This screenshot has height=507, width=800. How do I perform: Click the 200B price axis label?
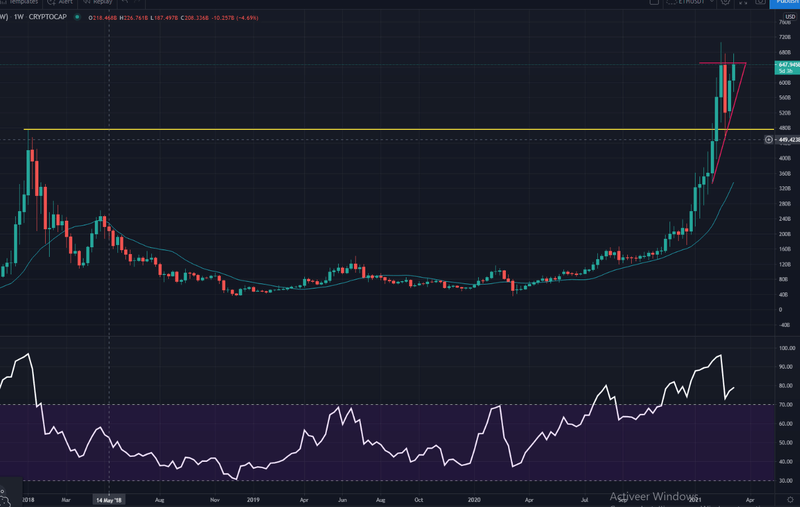(784, 234)
